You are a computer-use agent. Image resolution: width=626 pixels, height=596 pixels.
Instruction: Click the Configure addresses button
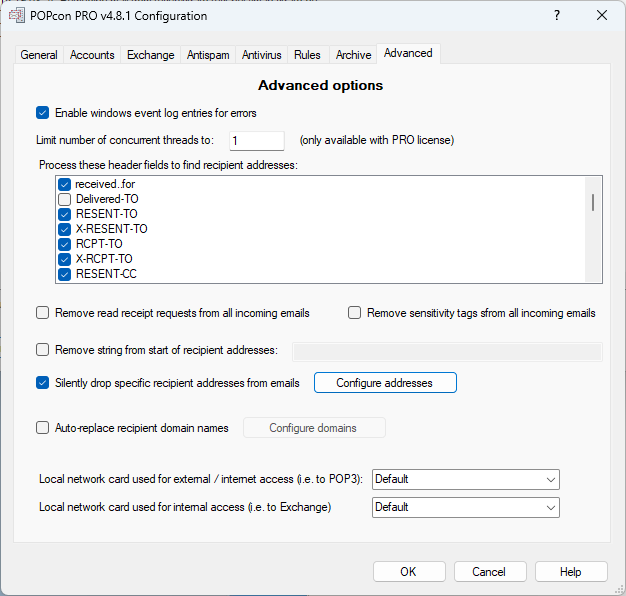[x=385, y=383]
